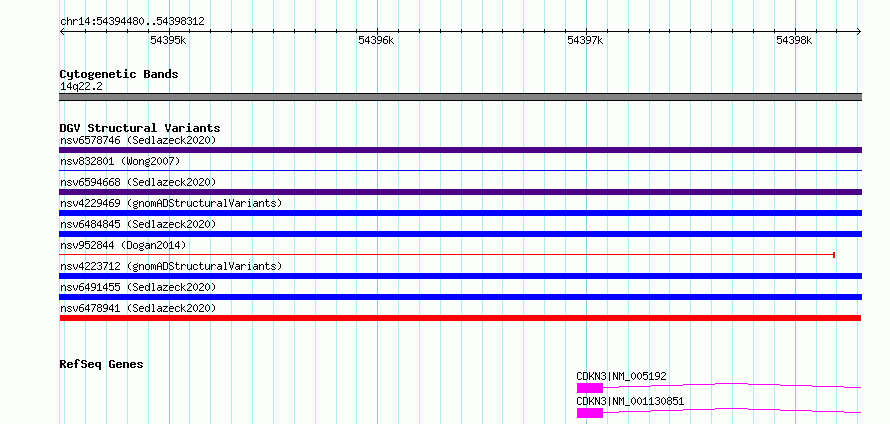Select the gray 14q22.2 cytogenetic band bar
Viewport: 890px width, 424px height.
click(460, 97)
